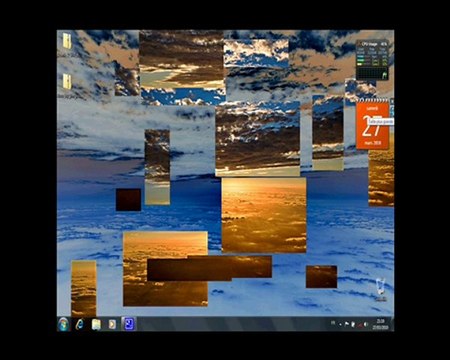Select the topmost folder icon on desktop
450x360 pixels.
point(67,41)
